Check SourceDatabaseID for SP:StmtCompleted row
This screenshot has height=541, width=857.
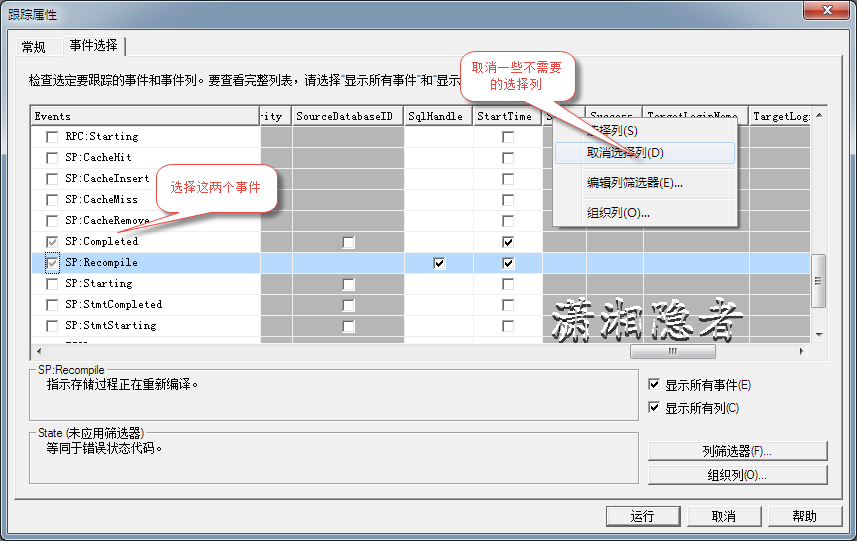click(x=348, y=305)
